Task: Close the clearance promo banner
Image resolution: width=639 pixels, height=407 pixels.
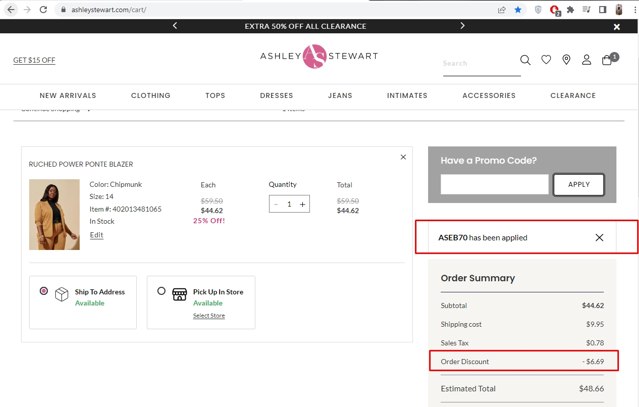Action: (617, 27)
